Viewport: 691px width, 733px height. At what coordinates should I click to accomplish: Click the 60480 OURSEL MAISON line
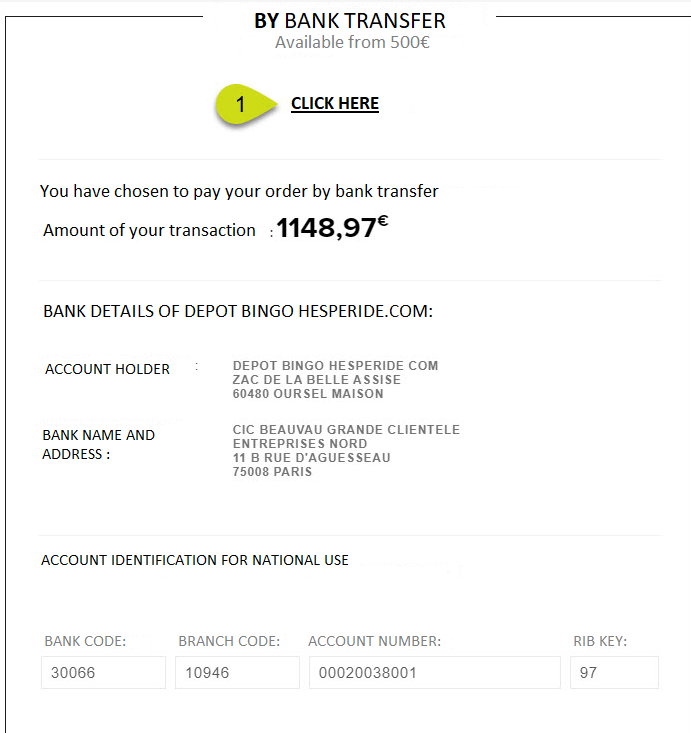point(308,394)
